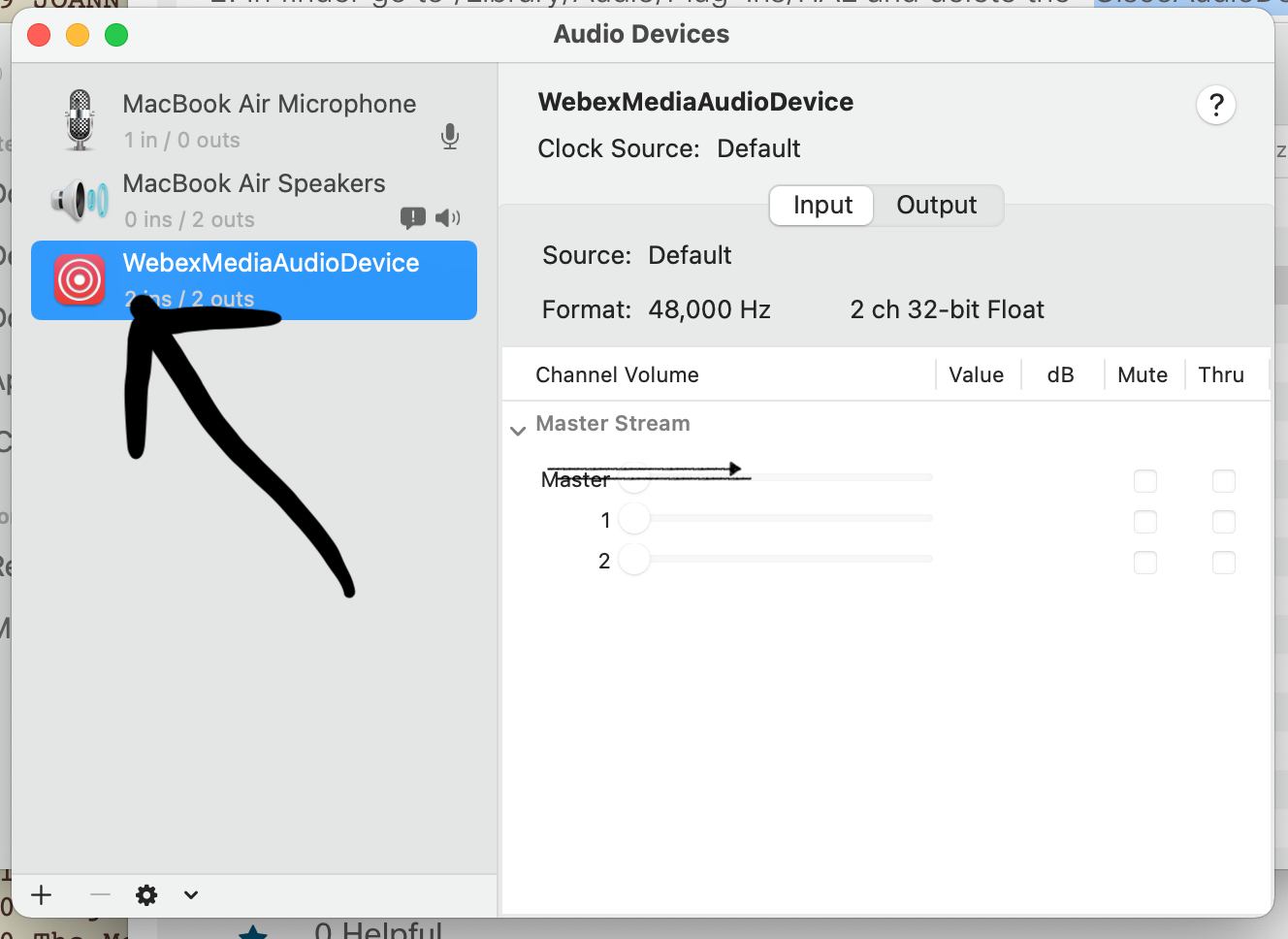Click the WebexMediaAudioDevice heading in details pane
Image resolution: width=1288 pixels, height=939 pixels.
pyautogui.click(x=695, y=102)
